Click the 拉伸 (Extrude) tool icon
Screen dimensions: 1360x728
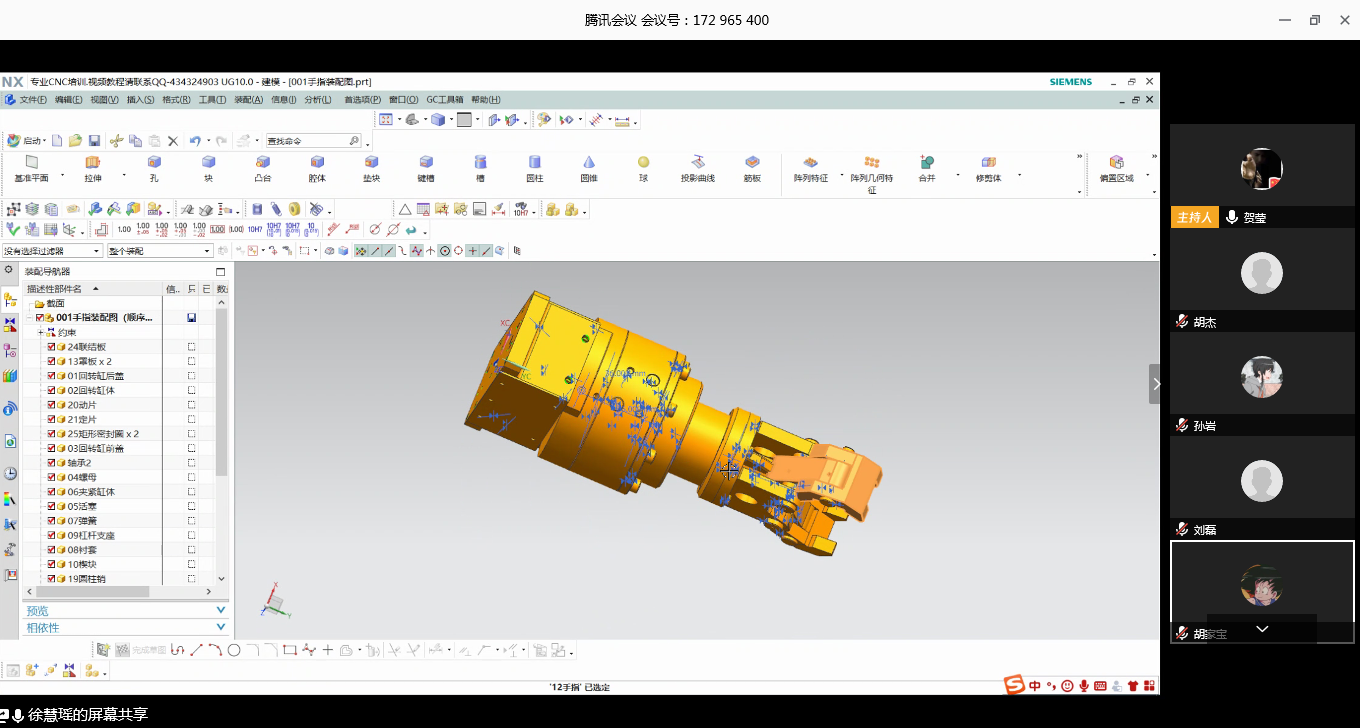(93, 163)
